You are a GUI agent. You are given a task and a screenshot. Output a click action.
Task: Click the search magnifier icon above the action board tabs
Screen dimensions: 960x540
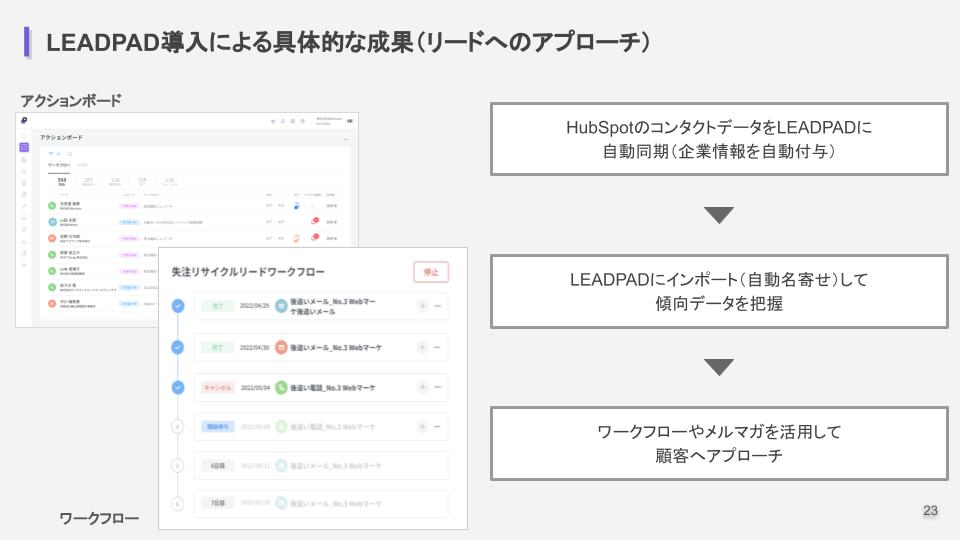tap(70, 154)
